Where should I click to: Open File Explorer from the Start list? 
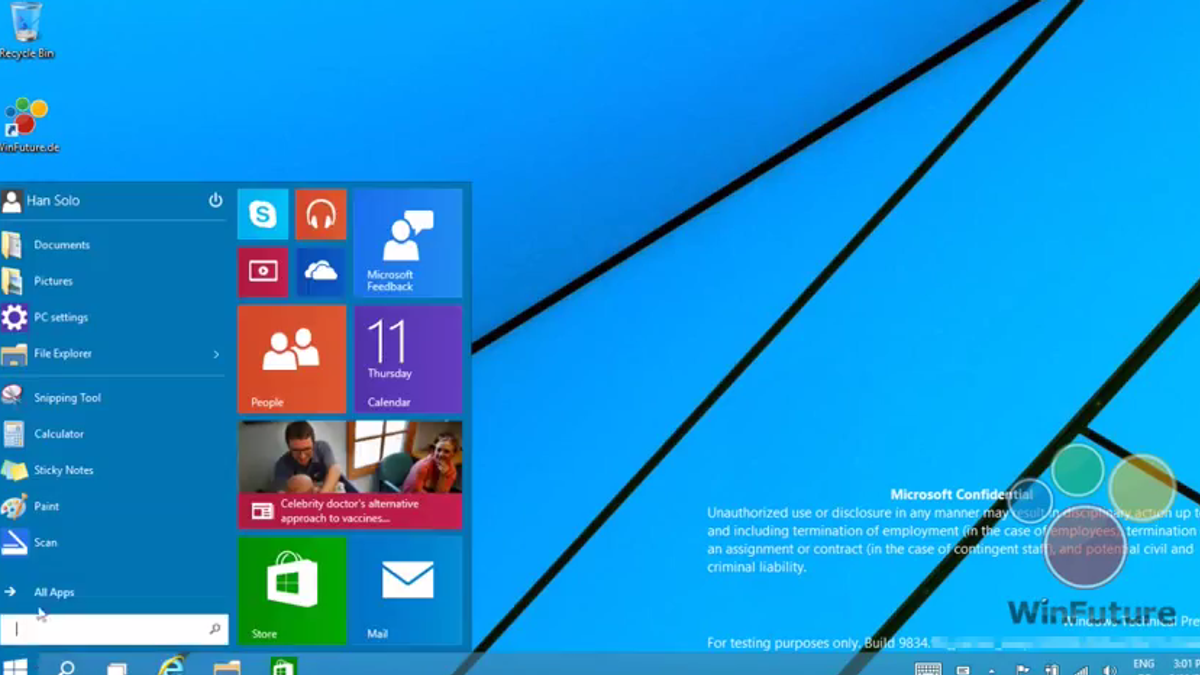point(112,353)
